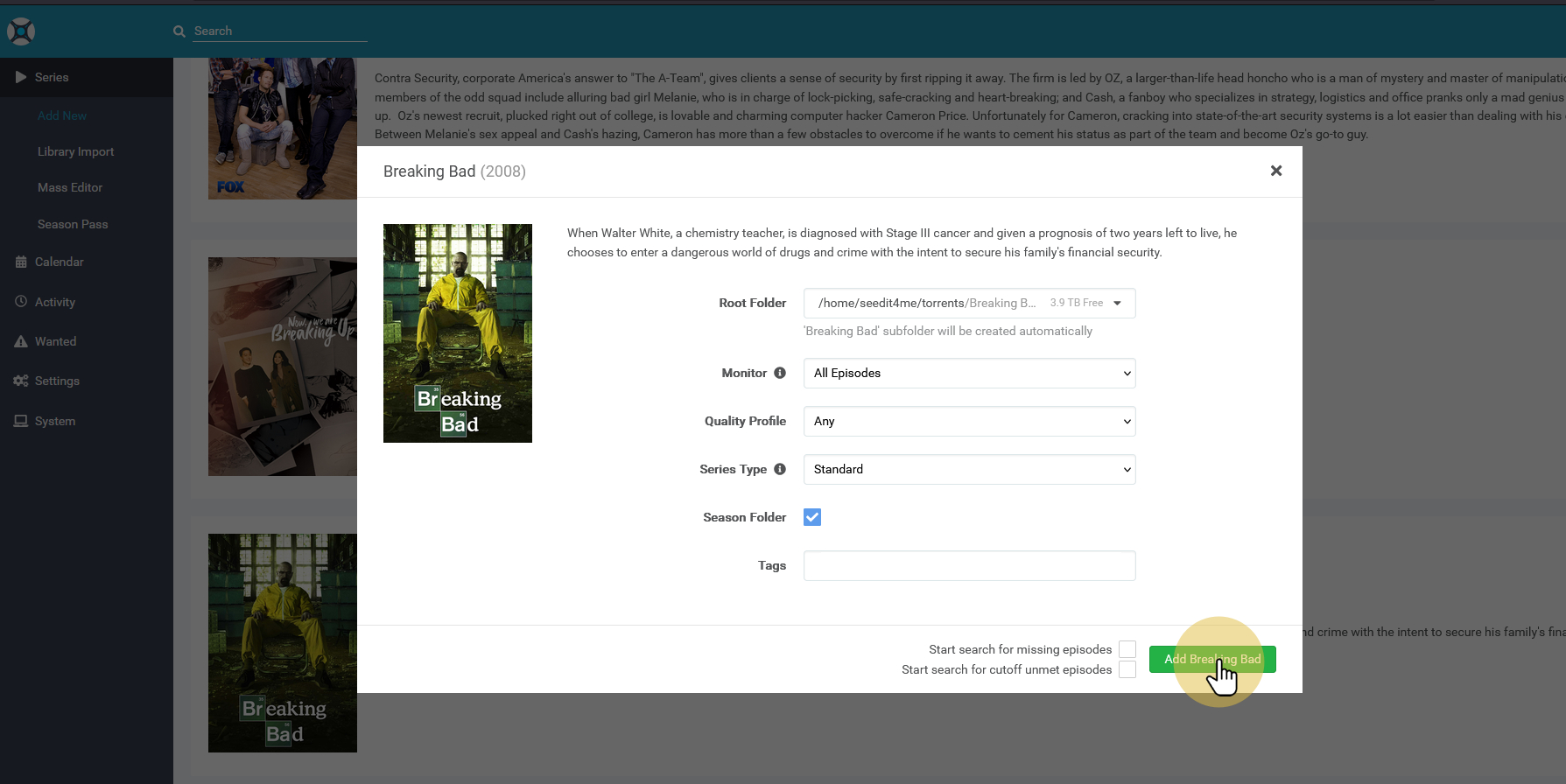The width and height of the screenshot is (1566, 784).
Task: Click the FOX series poster thumbnail
Action: [x=283, y=129]
